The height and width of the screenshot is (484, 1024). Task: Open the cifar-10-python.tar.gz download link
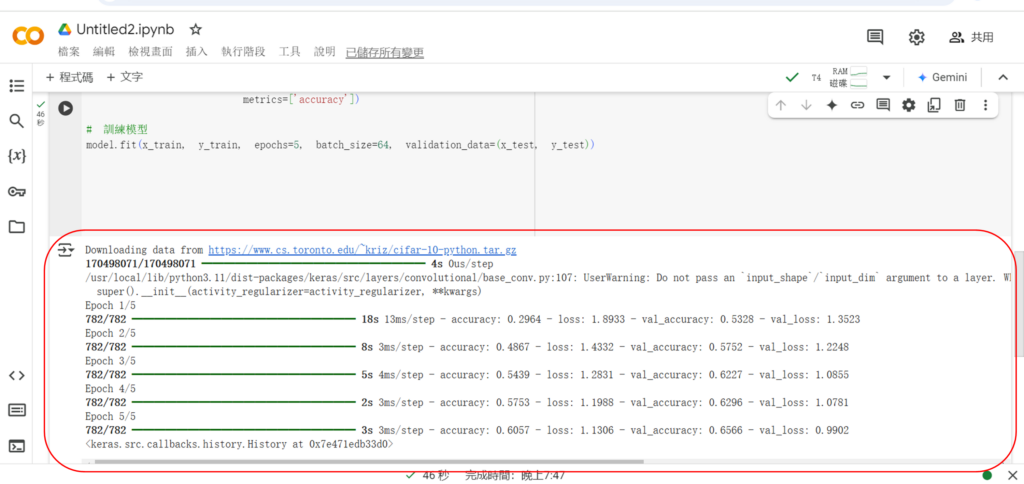click(362, 249)
